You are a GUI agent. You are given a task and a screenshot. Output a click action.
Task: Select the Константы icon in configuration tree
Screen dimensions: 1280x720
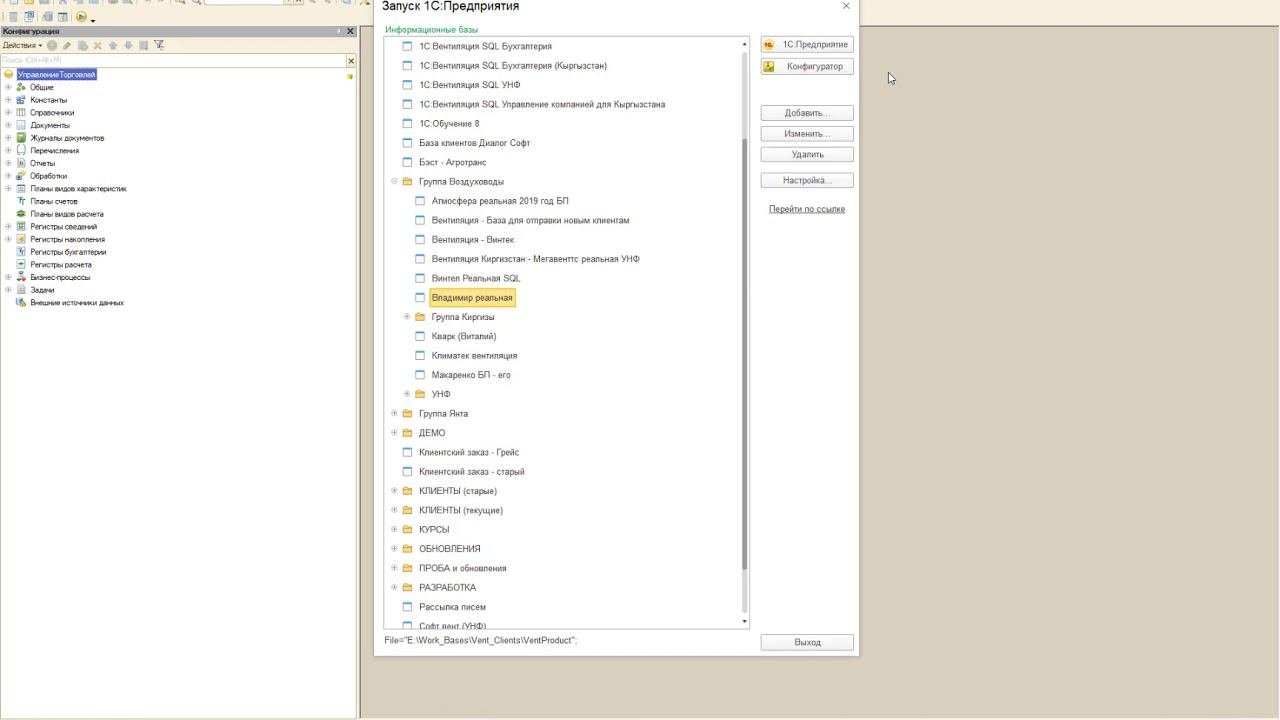click(x=21, y=100)
